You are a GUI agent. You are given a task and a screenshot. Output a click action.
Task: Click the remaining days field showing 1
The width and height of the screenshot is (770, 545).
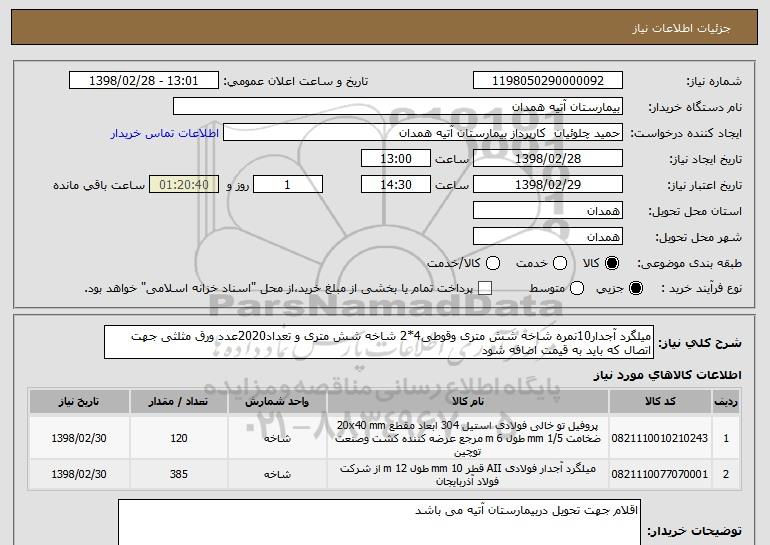288,185
